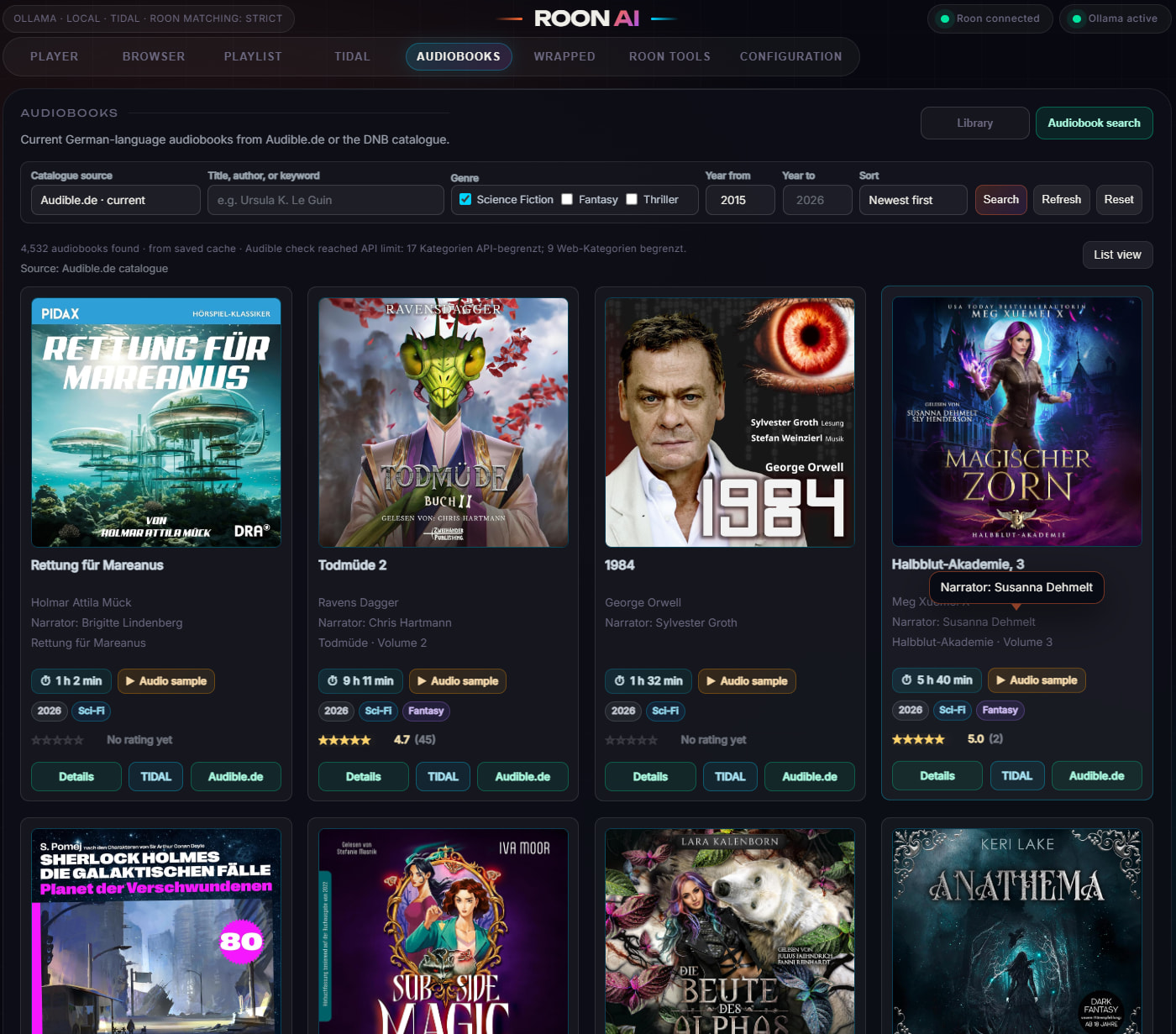Click the 'Narrator: Chris Hartmann' text
The height and width of the screenshot is (1034, 1176).
[x=385, y=623]
